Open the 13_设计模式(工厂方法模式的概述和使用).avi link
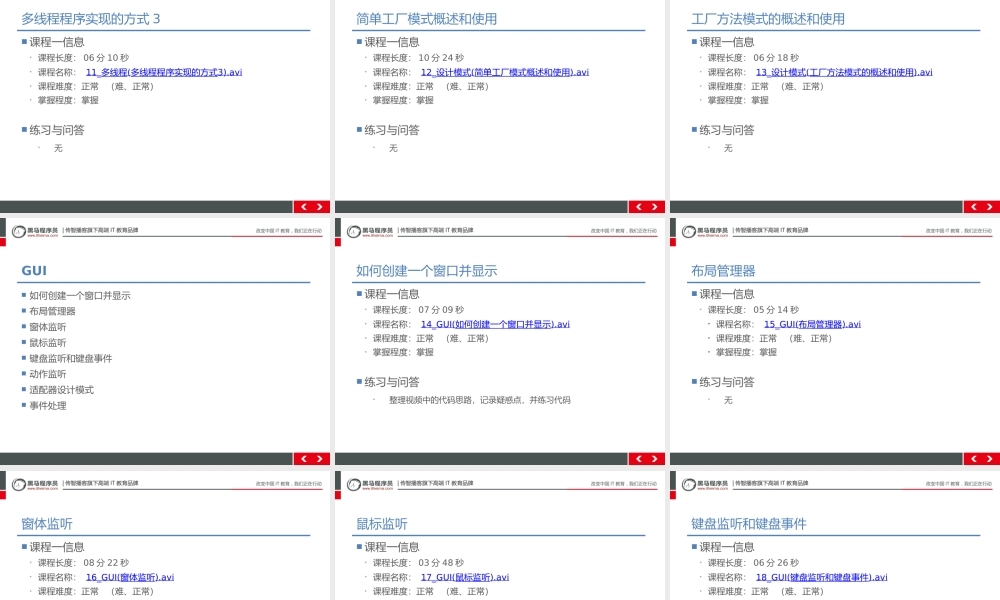The height and width of the screenshot is (600, 1000). click(x=843, y=72)
